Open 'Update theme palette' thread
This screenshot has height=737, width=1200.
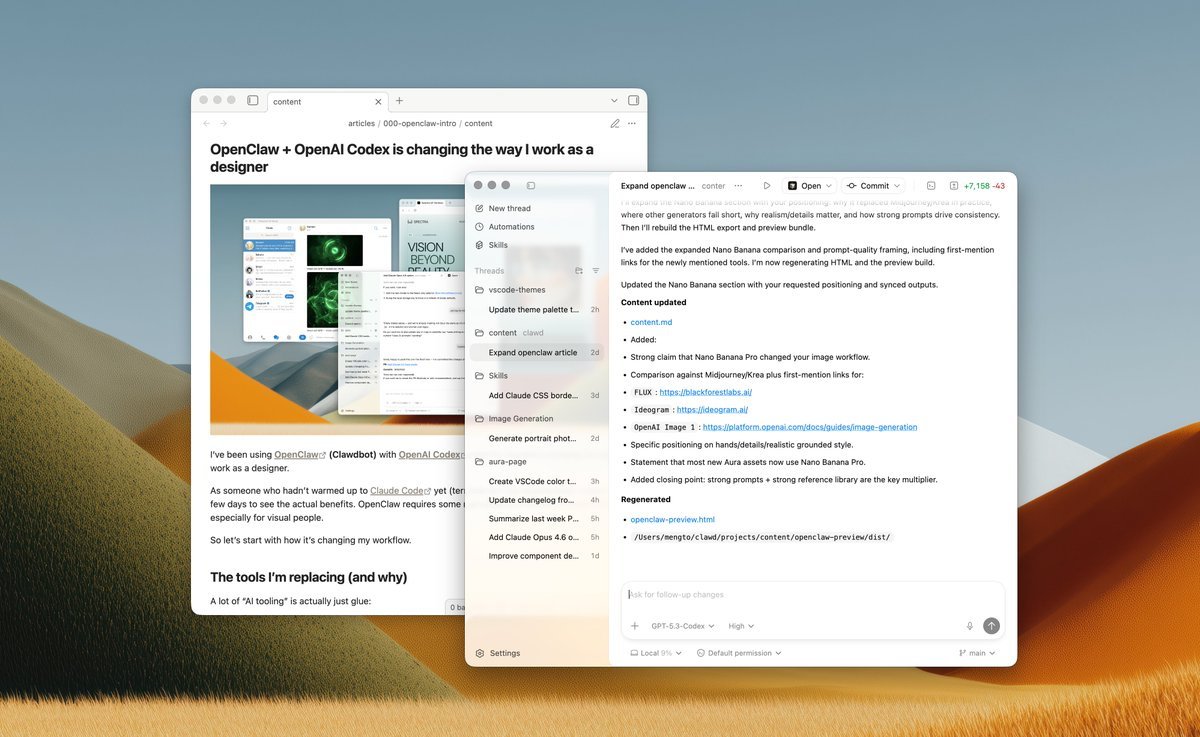coord(537,309)
